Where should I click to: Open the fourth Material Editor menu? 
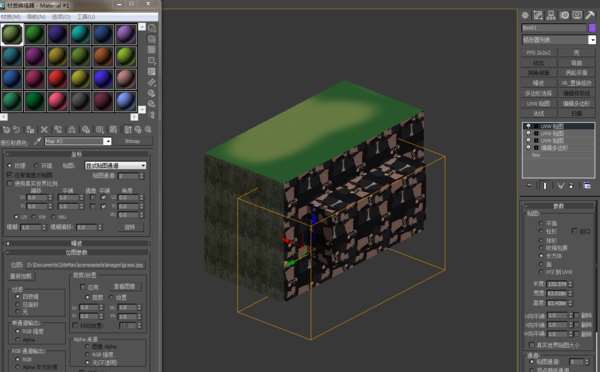86,17
